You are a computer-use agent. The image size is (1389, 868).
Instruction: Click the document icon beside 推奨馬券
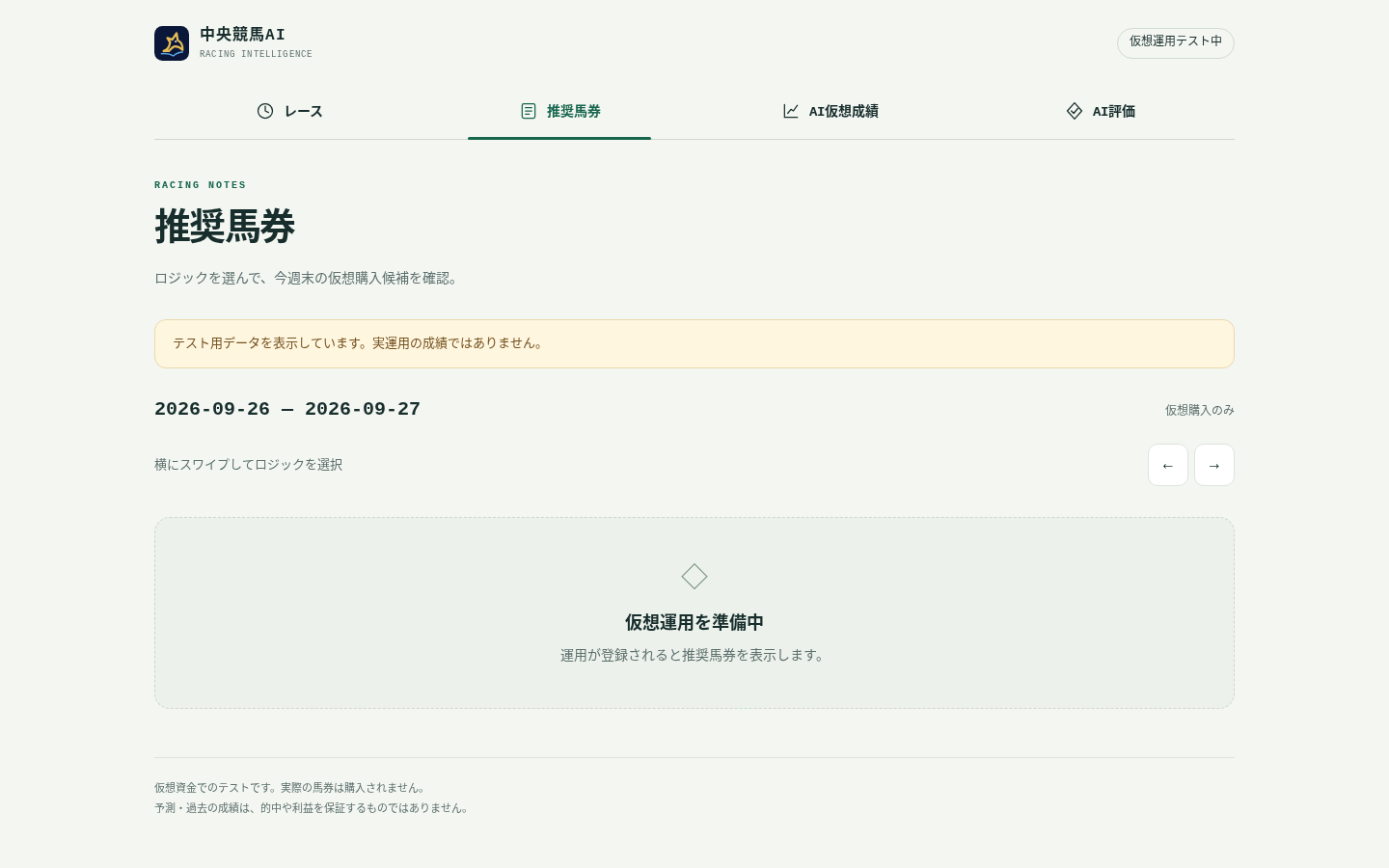point(529,111)
